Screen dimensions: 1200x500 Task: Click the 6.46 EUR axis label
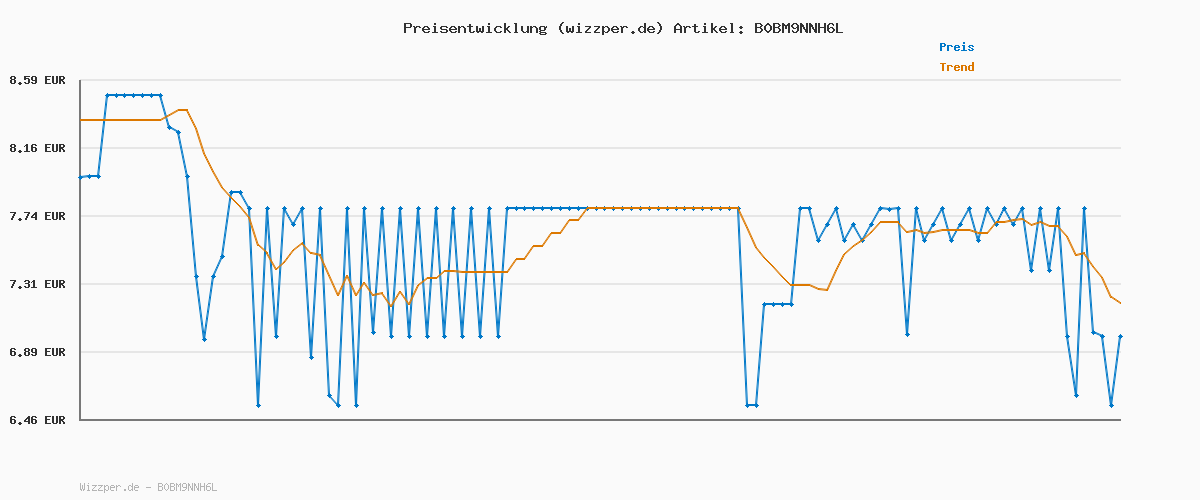click(37, 420)
